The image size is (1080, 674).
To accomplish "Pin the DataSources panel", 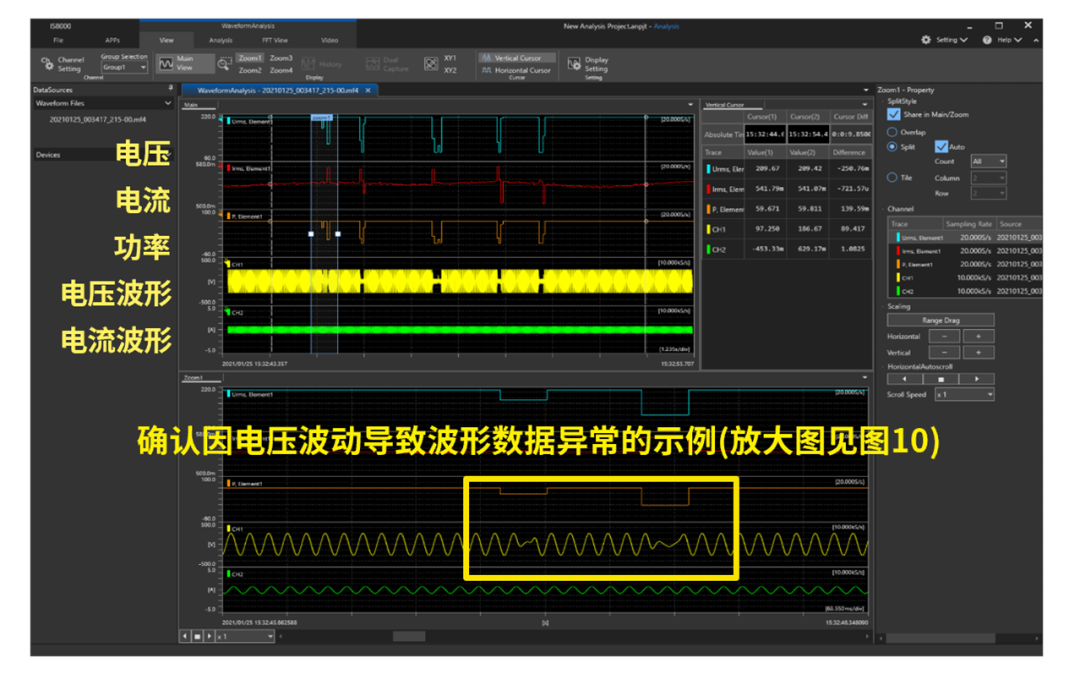I will point(170,89).
